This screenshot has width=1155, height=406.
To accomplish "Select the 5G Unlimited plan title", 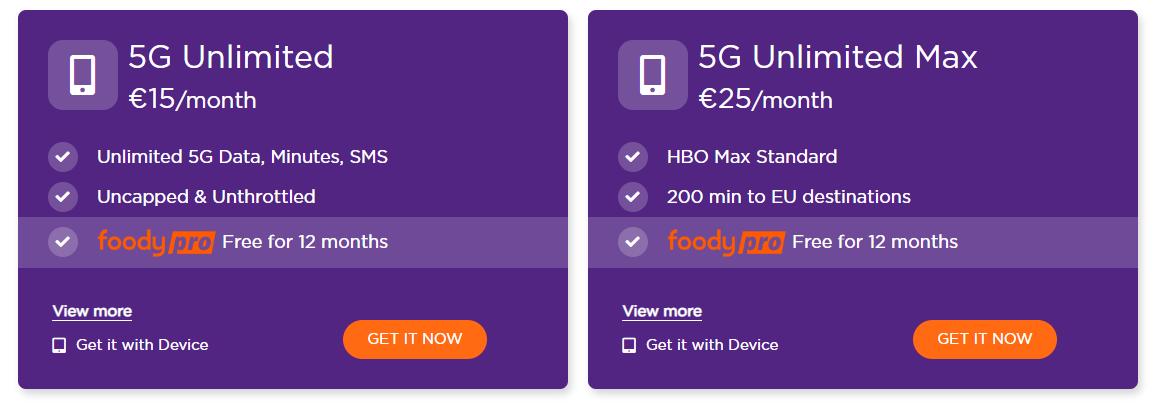I will tap(231, 57).
